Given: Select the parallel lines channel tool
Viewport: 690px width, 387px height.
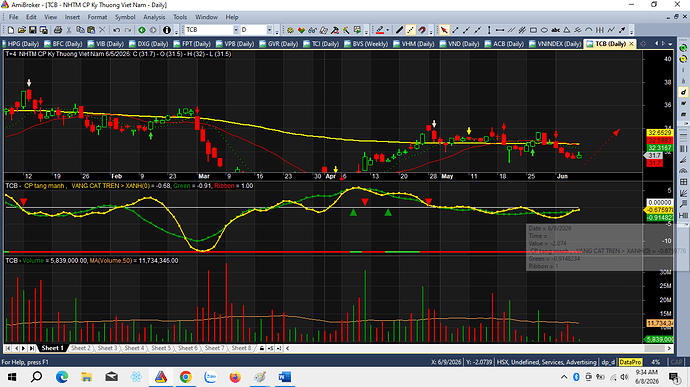Looking at the screenshot, I should pyautogui.click(x=511, y=30).
